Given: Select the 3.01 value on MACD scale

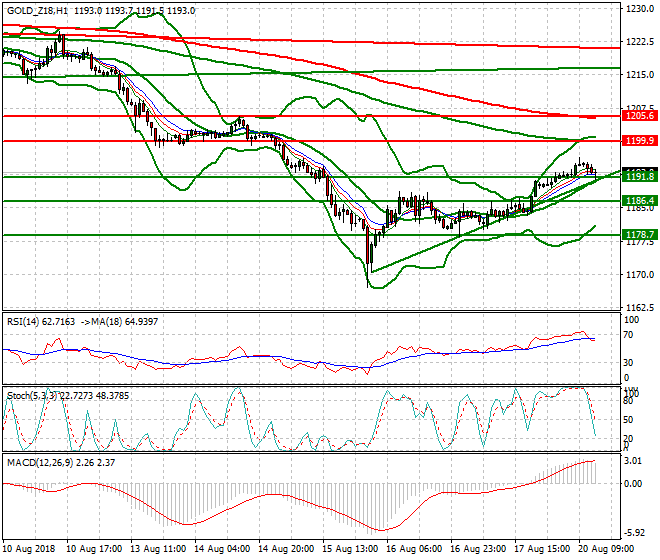Looking at the screenshot, I should 632,461.
